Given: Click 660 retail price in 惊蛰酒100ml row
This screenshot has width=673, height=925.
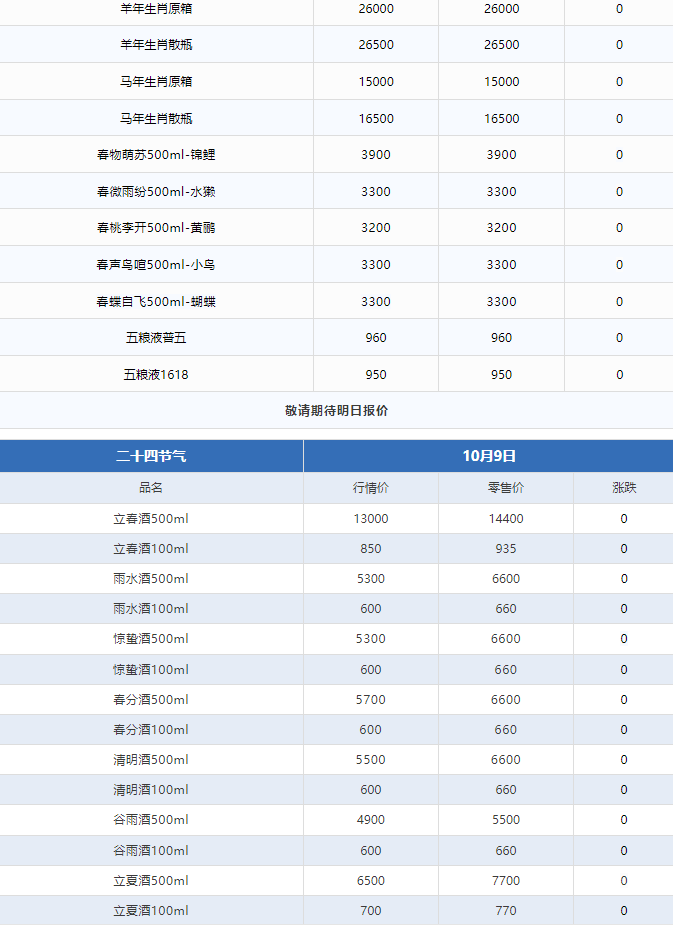Looking at the screenshot, I should pyautogui.click(x=506, y=670).
